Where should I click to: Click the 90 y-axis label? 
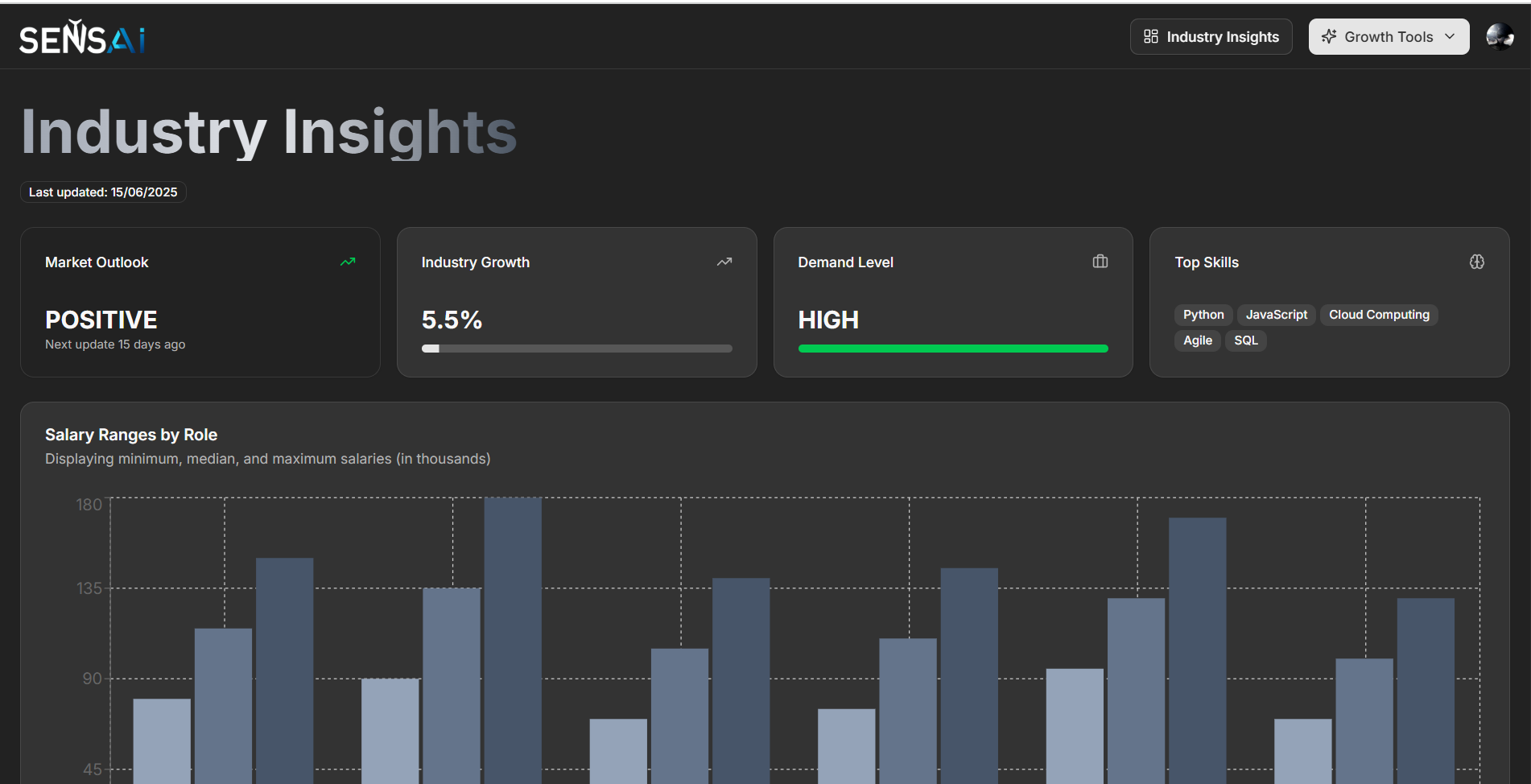(x=93, y=679)
